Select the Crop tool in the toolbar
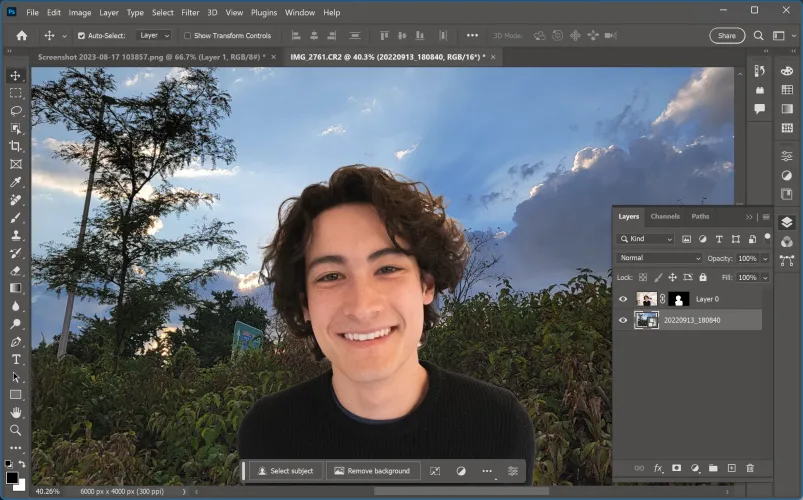This screenshot has width=803, height=500. click(x=16, y=146)
